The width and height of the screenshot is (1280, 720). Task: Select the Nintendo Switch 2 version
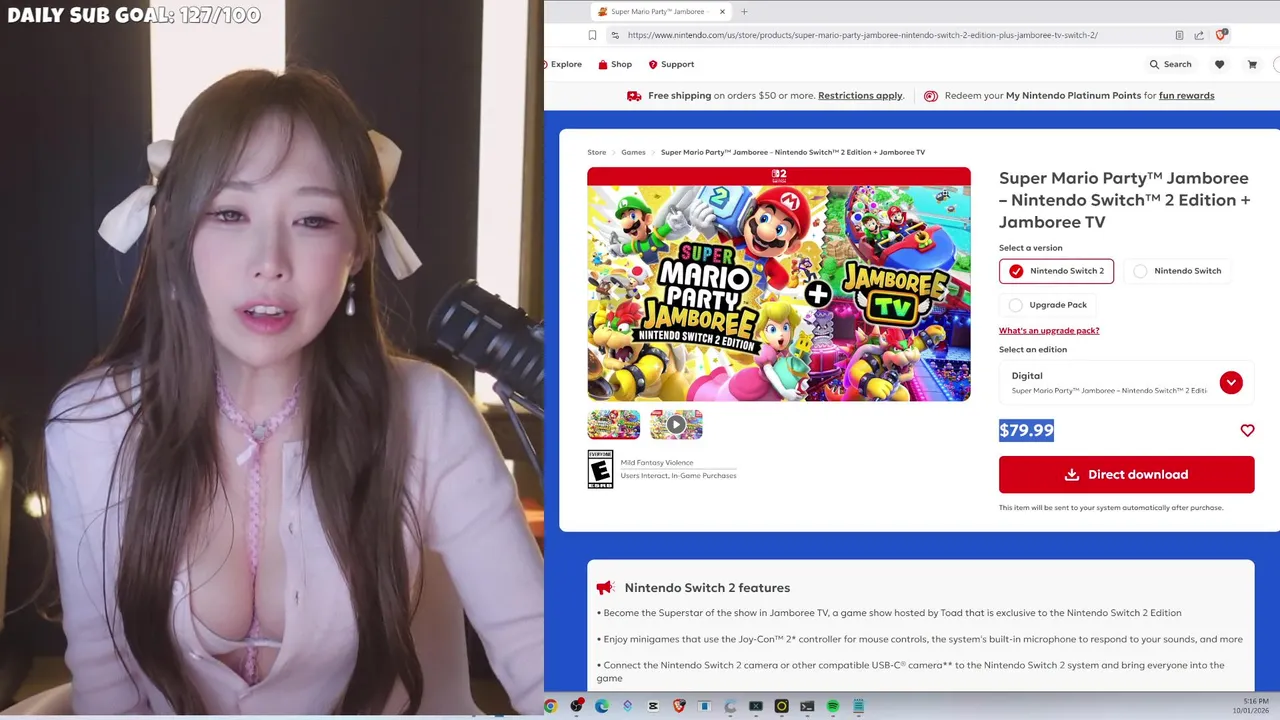pyautogui.click(x=1056, y=271)
